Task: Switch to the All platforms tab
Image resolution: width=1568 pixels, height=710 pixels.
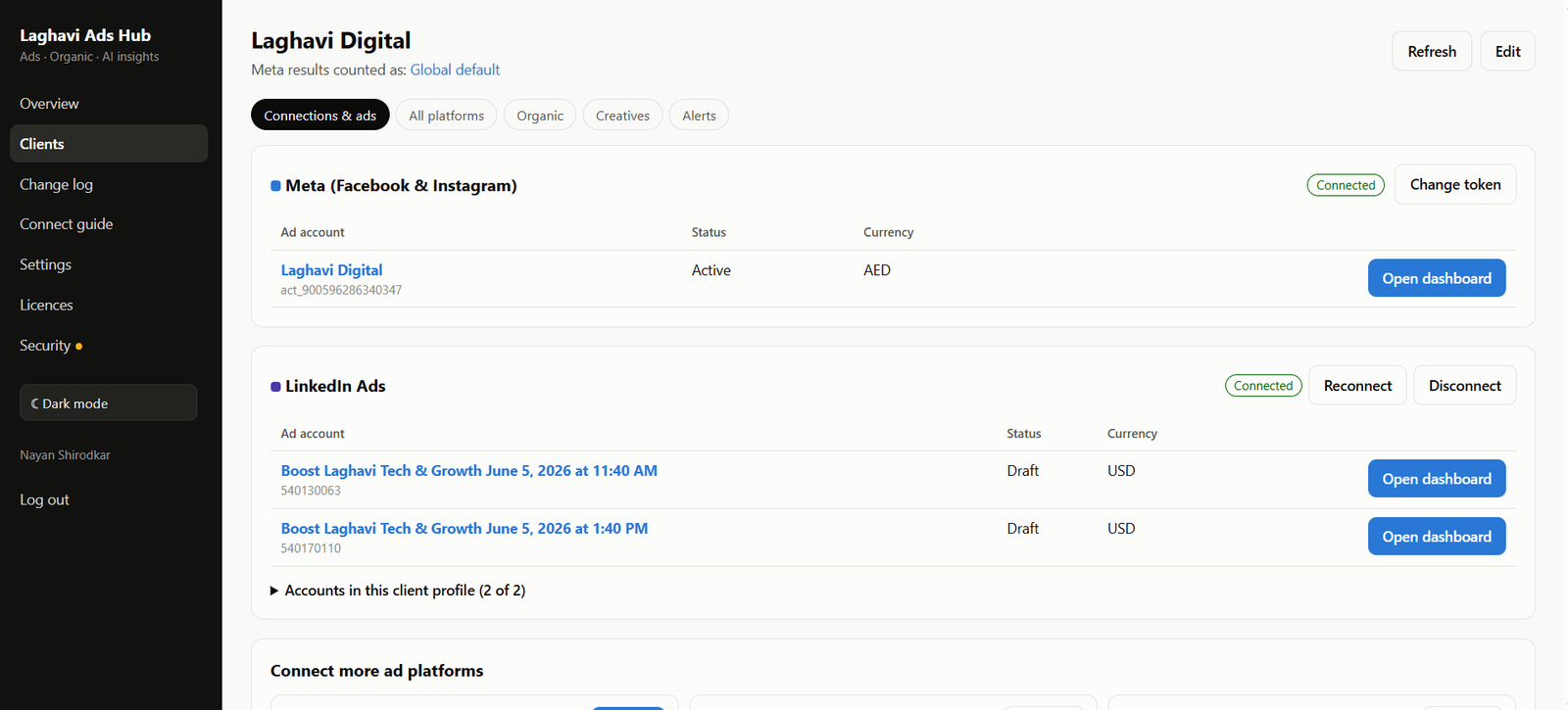Action: (x=446, y=116)
